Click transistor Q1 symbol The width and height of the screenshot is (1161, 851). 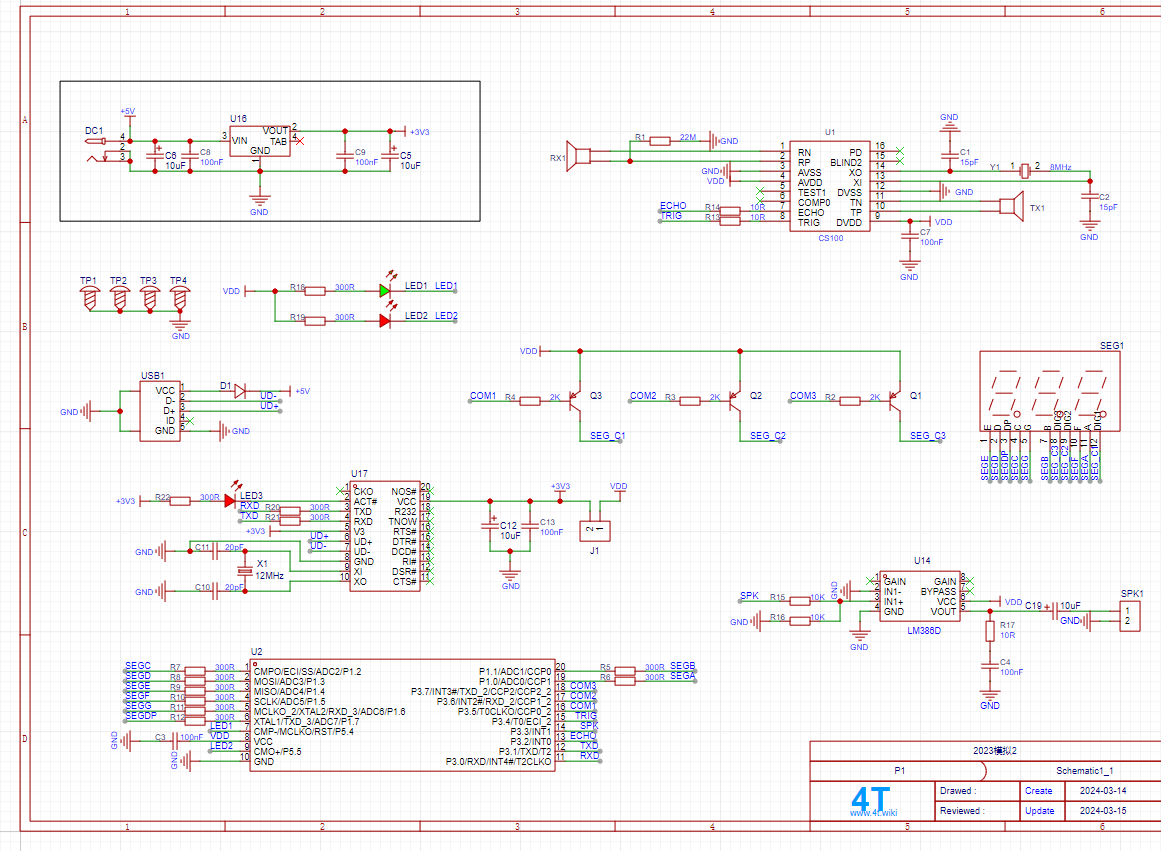point(896,401)
